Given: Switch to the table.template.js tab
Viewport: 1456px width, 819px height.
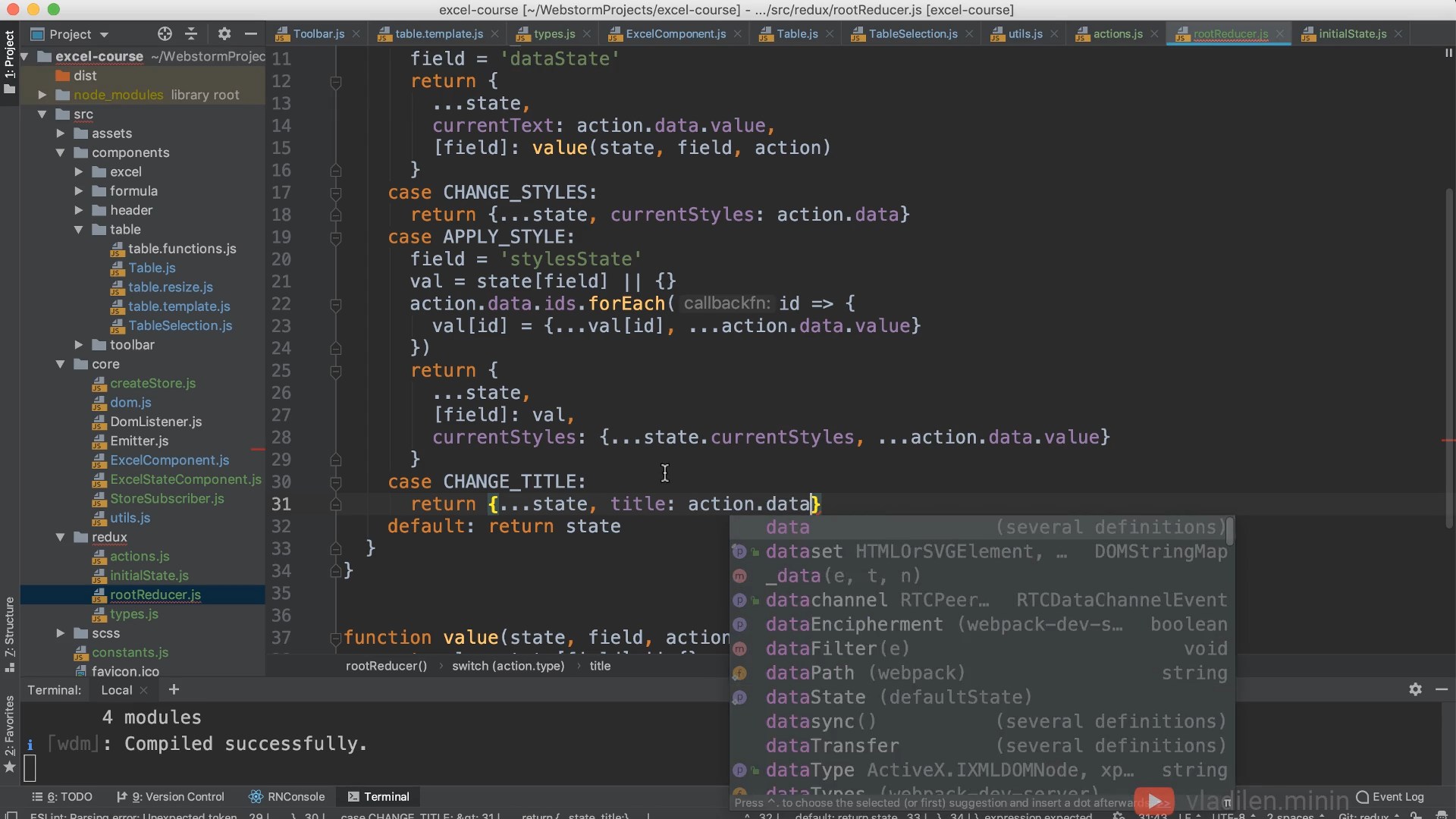Looking at the screenshot, I should pyautogui.click(x=438, y=34).
